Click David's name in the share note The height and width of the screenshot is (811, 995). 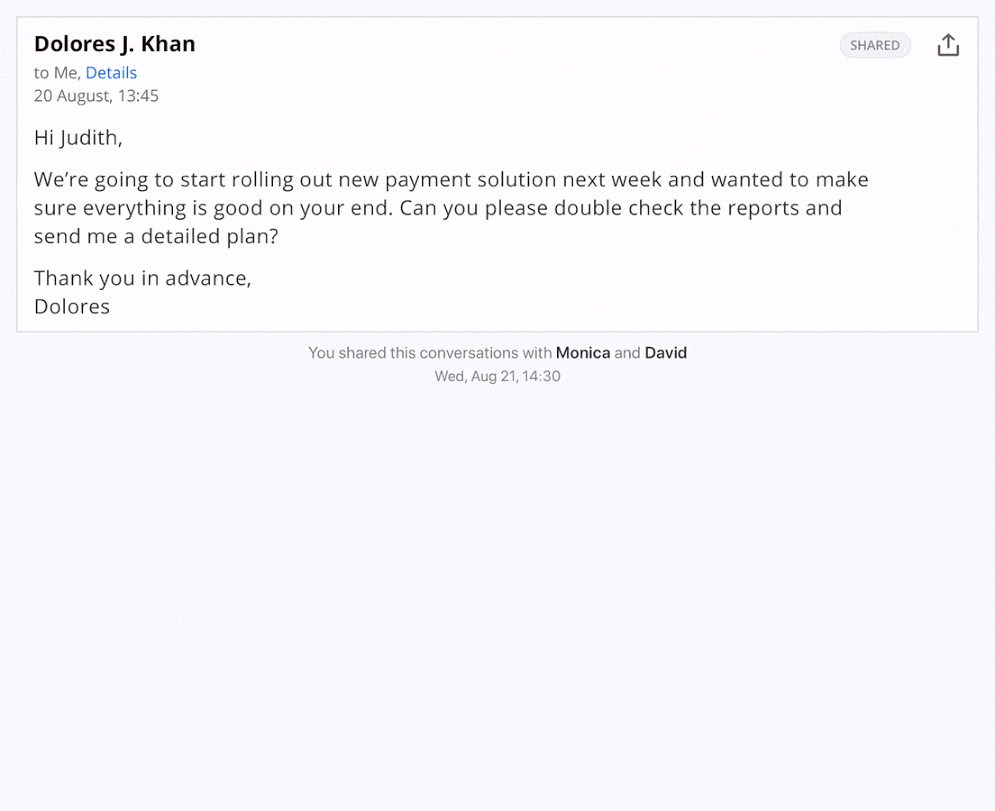coord(666,352)
